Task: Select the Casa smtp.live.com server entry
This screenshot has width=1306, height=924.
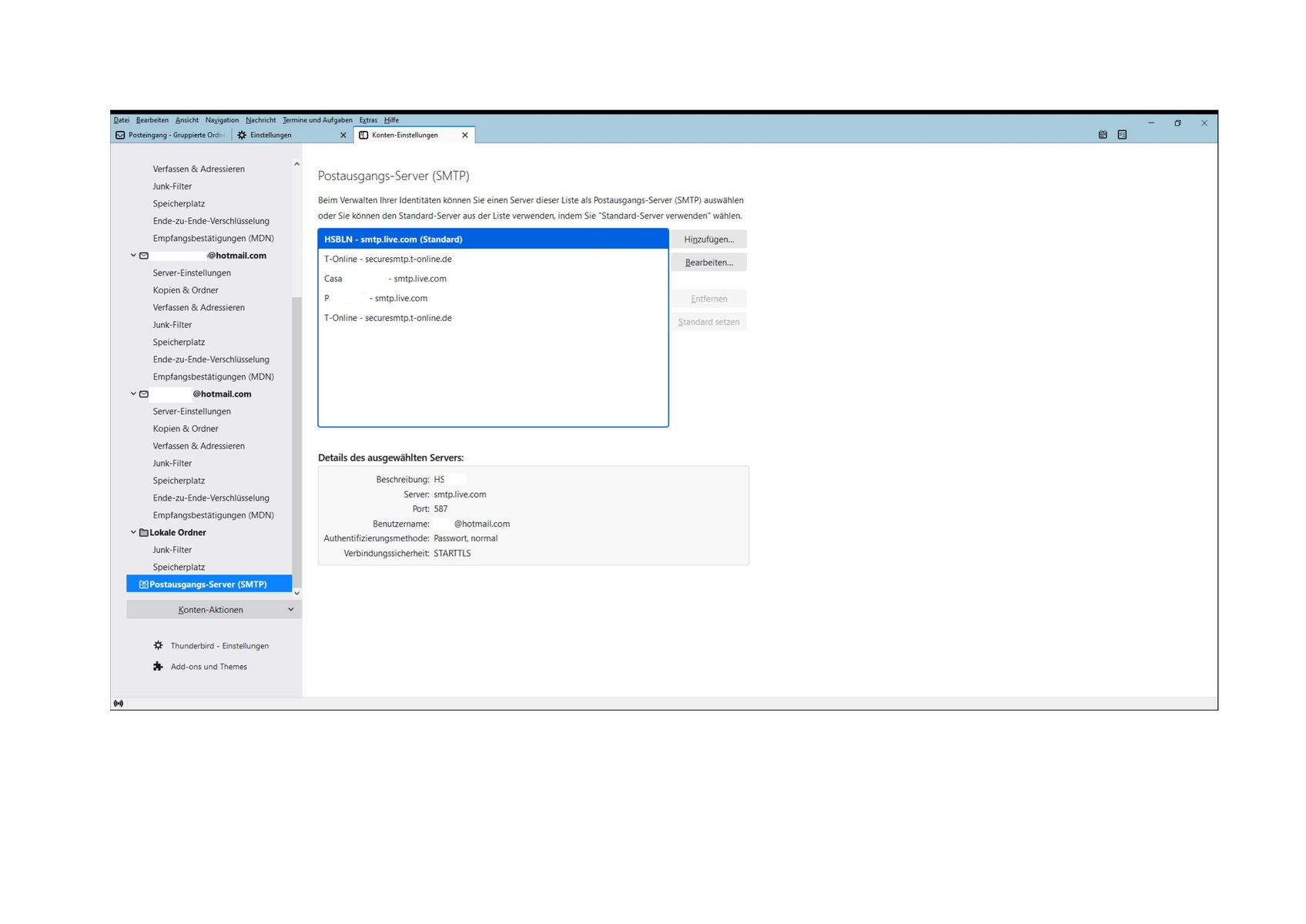Action: (x=493, y=279)
